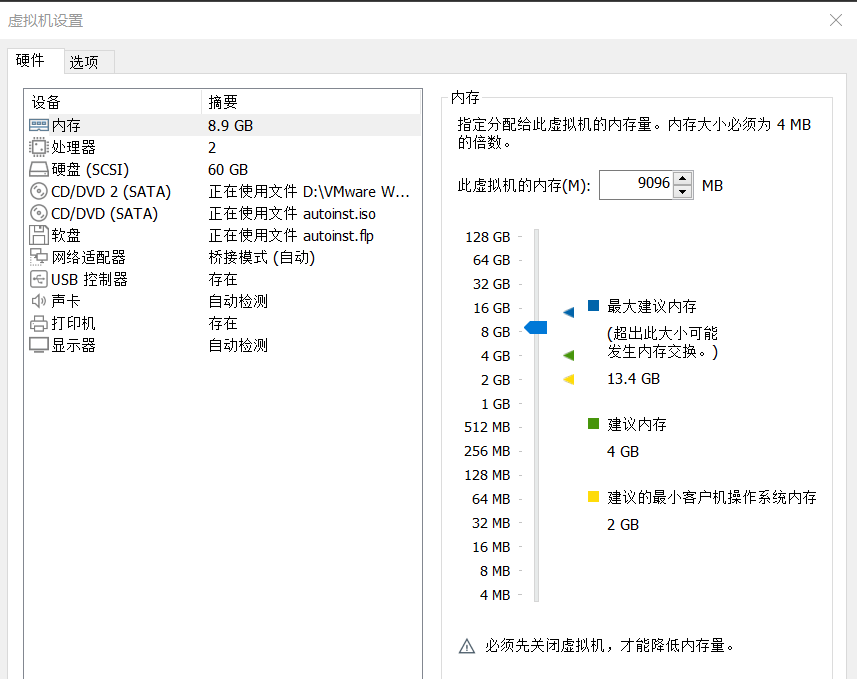Image resolution: width=857 pixels, height=679 pixels.
Task: Select the CD/DVD 2 (SATA) drive icon
Action: [36, 191]
